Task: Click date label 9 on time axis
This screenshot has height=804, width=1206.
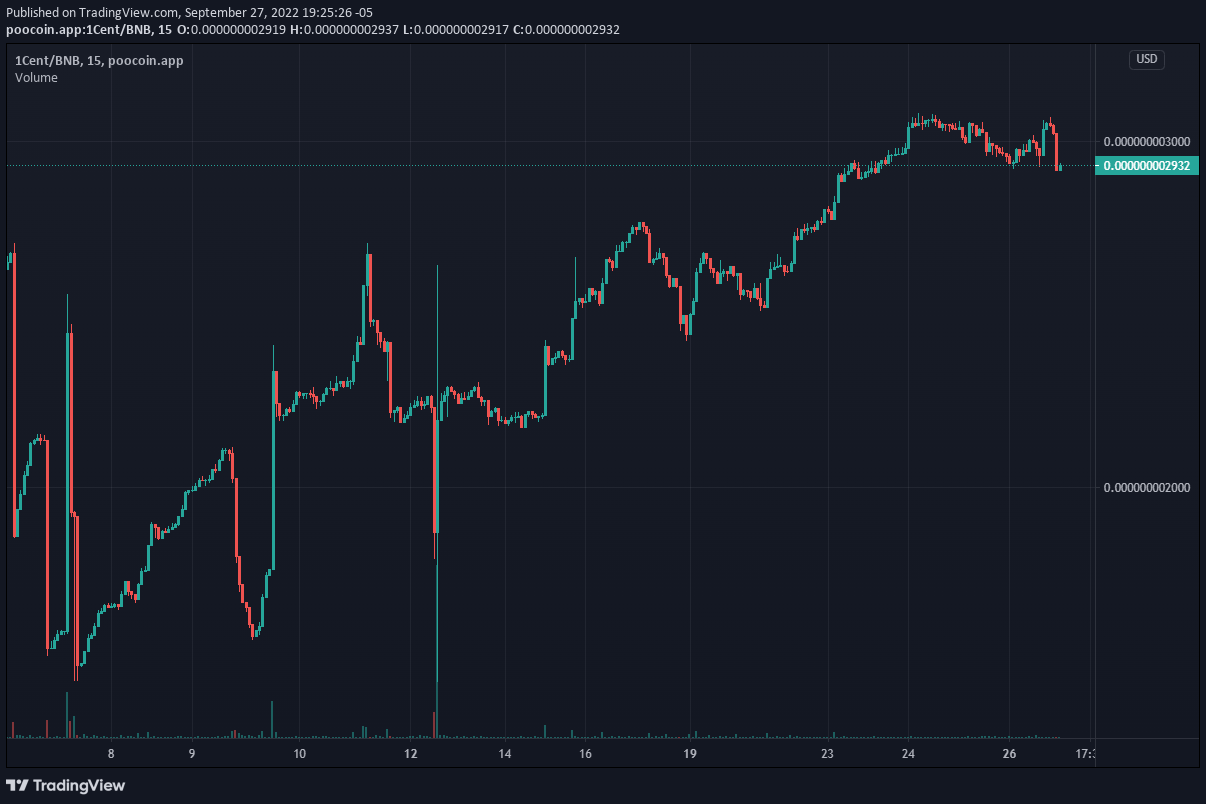Action: (191, 753)
